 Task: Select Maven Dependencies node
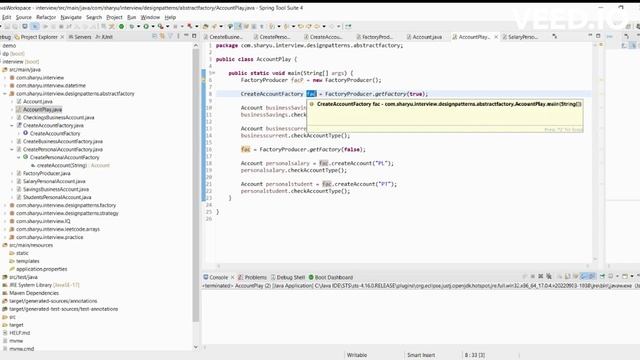(x=34, y=293)
